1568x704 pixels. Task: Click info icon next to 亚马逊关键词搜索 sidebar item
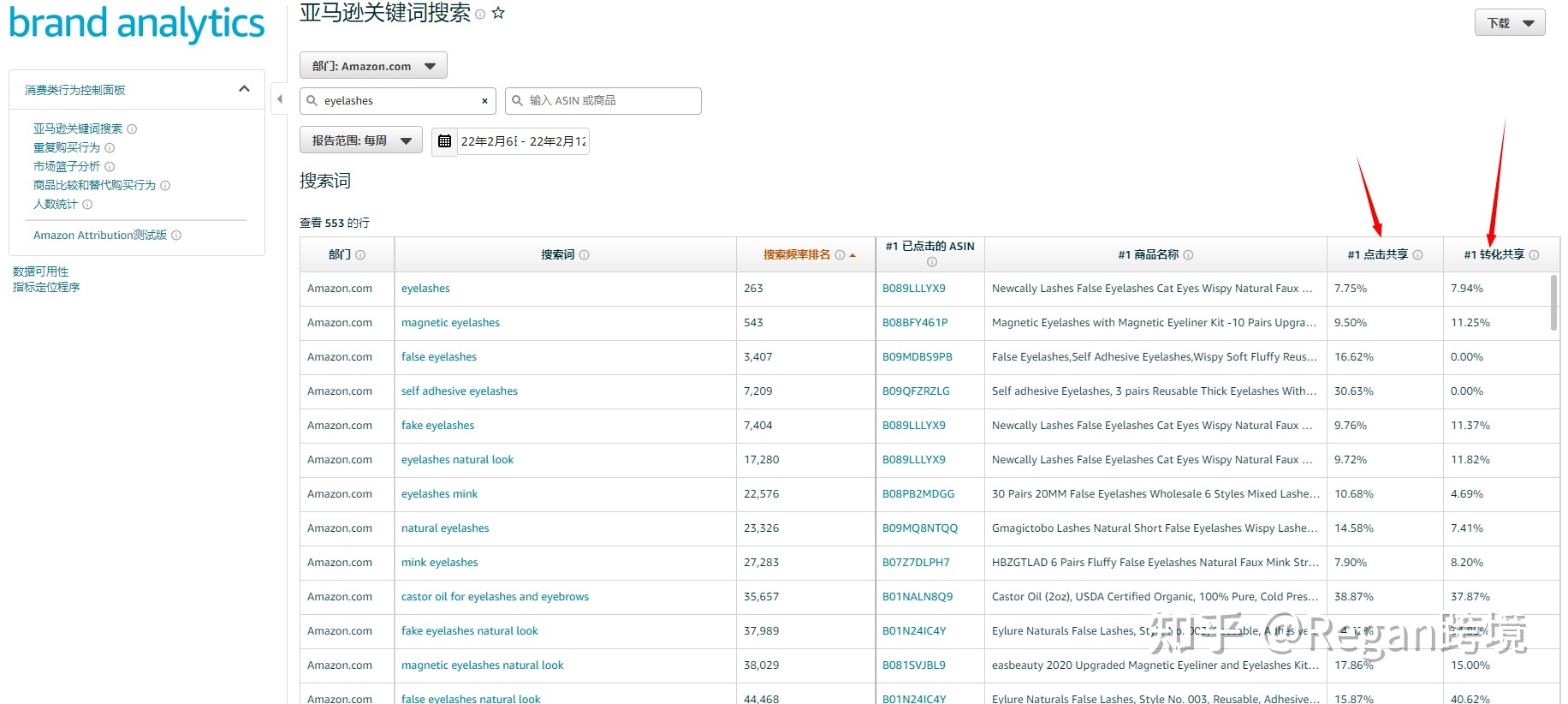click(x=132, y=129)
